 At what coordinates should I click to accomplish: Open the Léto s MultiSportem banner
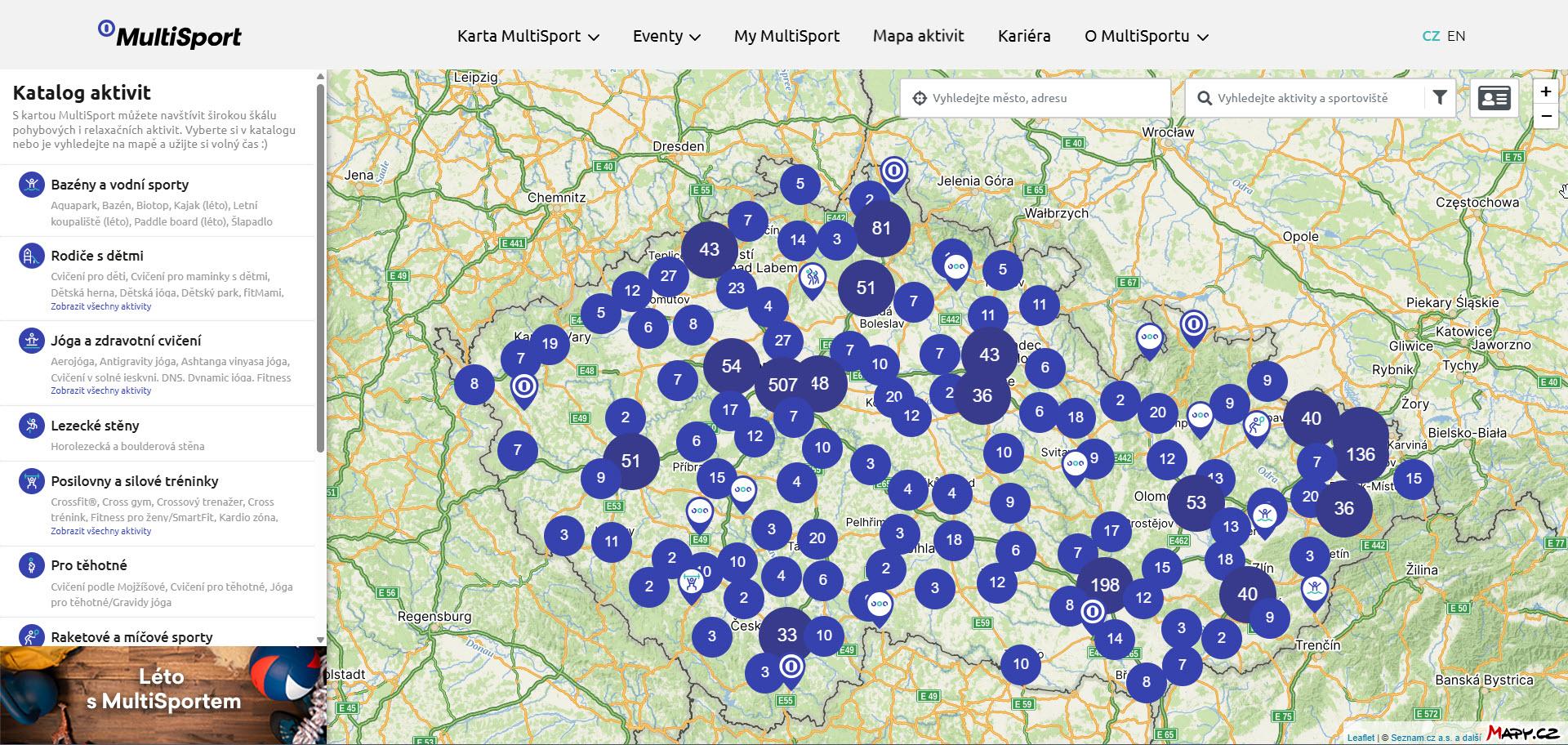tap(163, 695)
